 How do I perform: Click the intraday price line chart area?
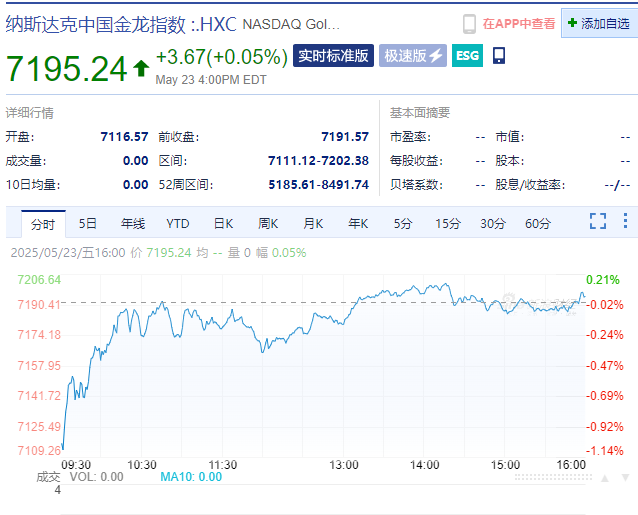pos(323,365)
